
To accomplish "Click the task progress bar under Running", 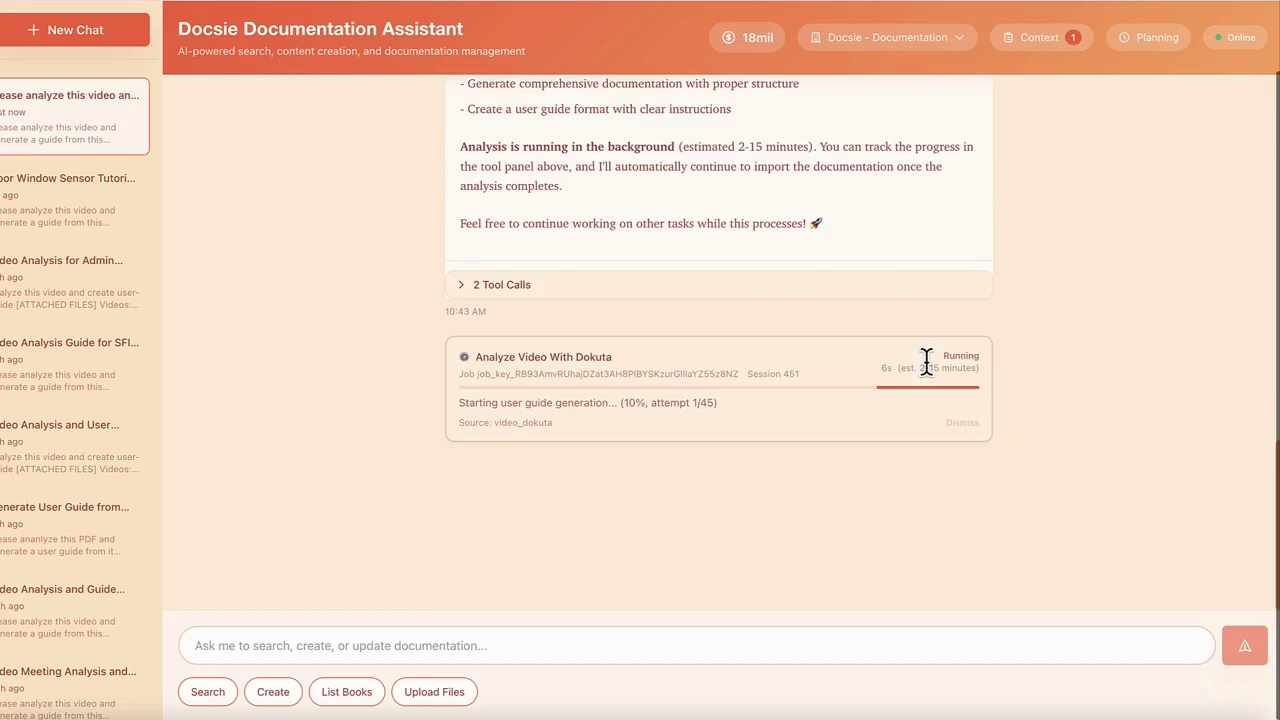I will (928, 387).
